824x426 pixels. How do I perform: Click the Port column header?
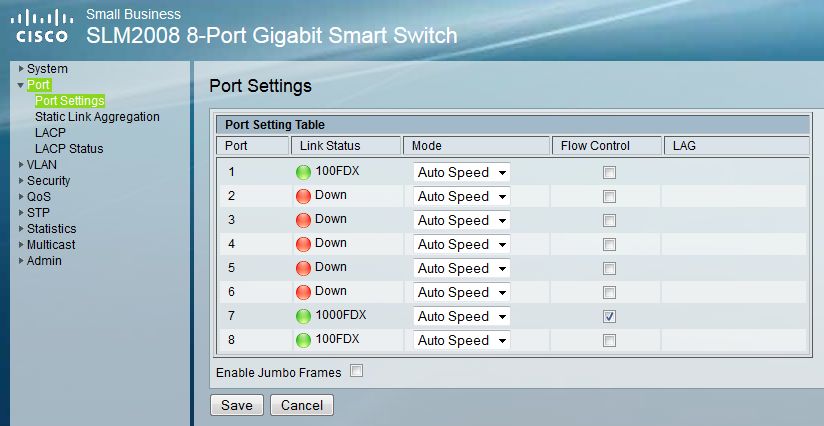point(252,146)
